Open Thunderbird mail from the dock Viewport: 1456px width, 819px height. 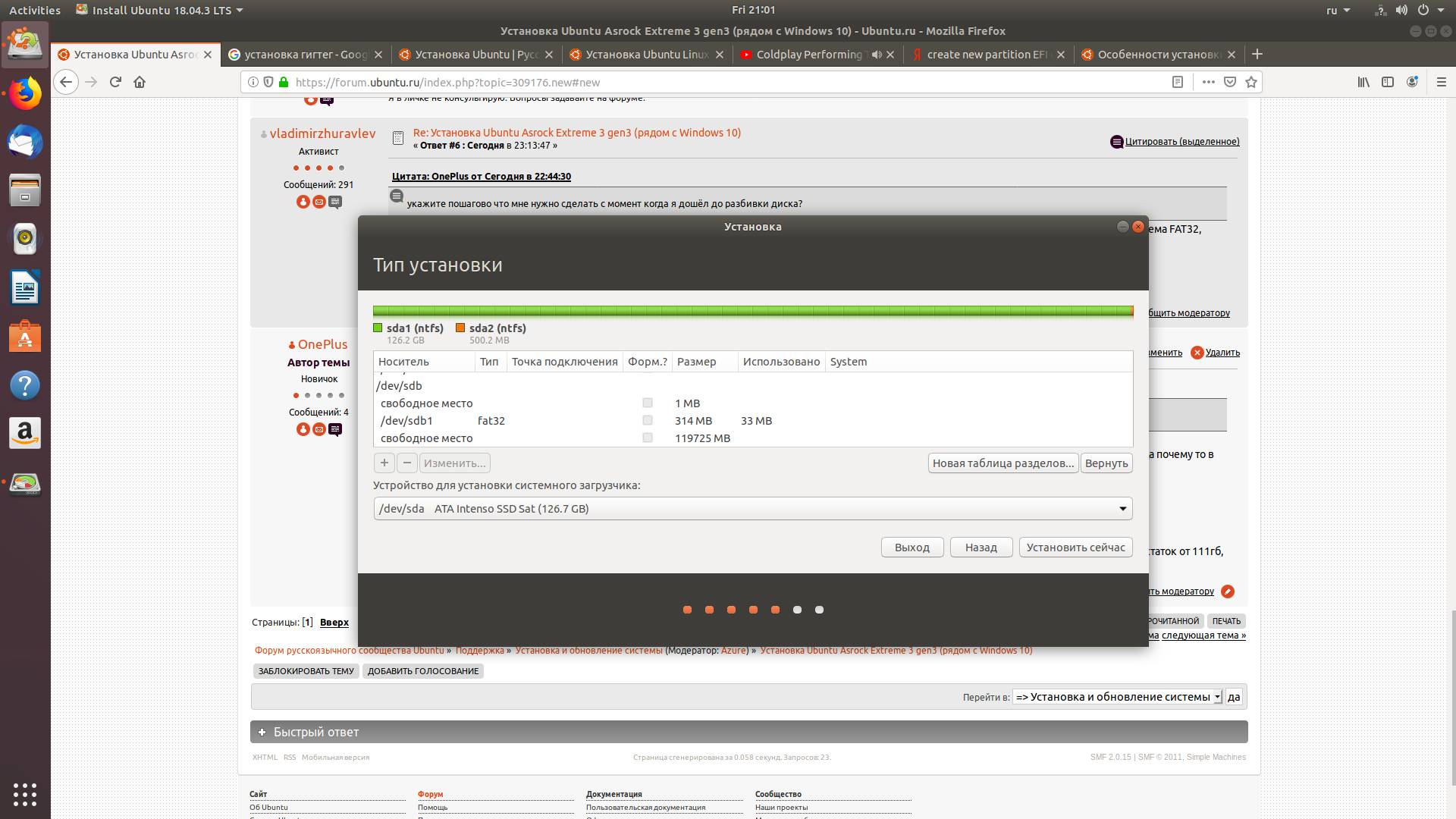point(25,143)
